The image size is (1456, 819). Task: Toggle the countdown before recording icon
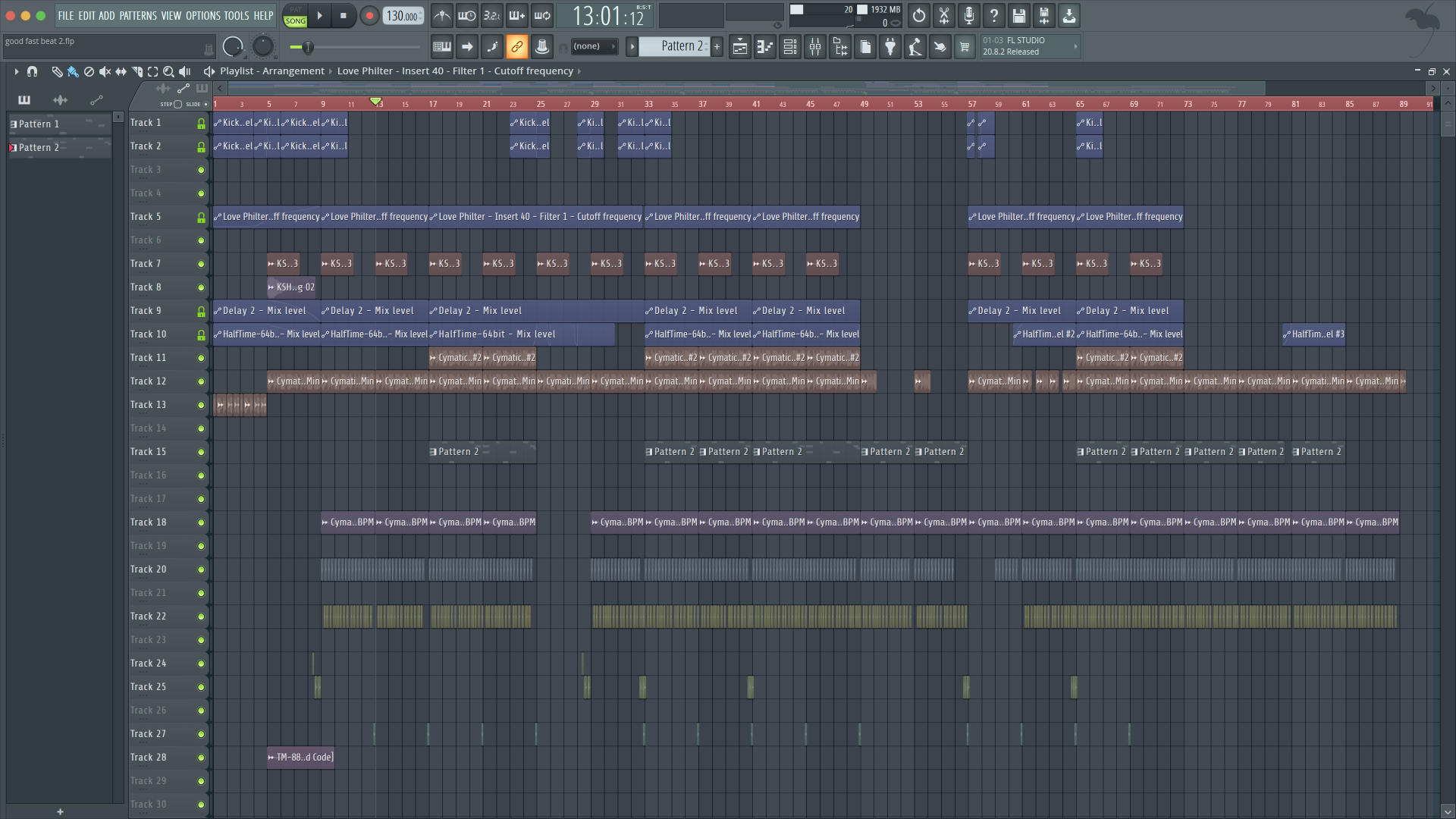point(492,15)
